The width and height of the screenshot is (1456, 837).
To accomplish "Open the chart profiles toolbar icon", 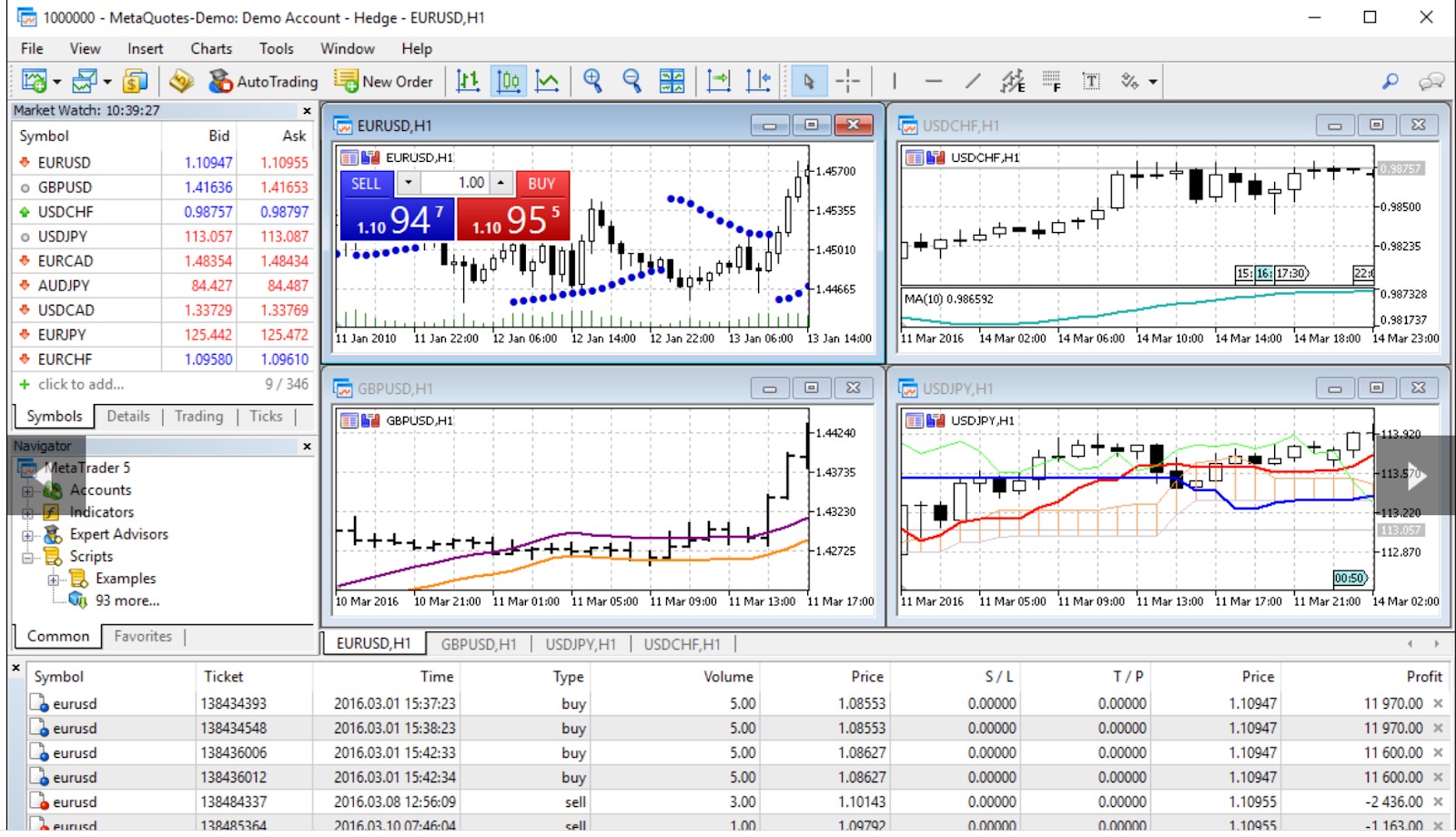I will [x=85, y=81].
